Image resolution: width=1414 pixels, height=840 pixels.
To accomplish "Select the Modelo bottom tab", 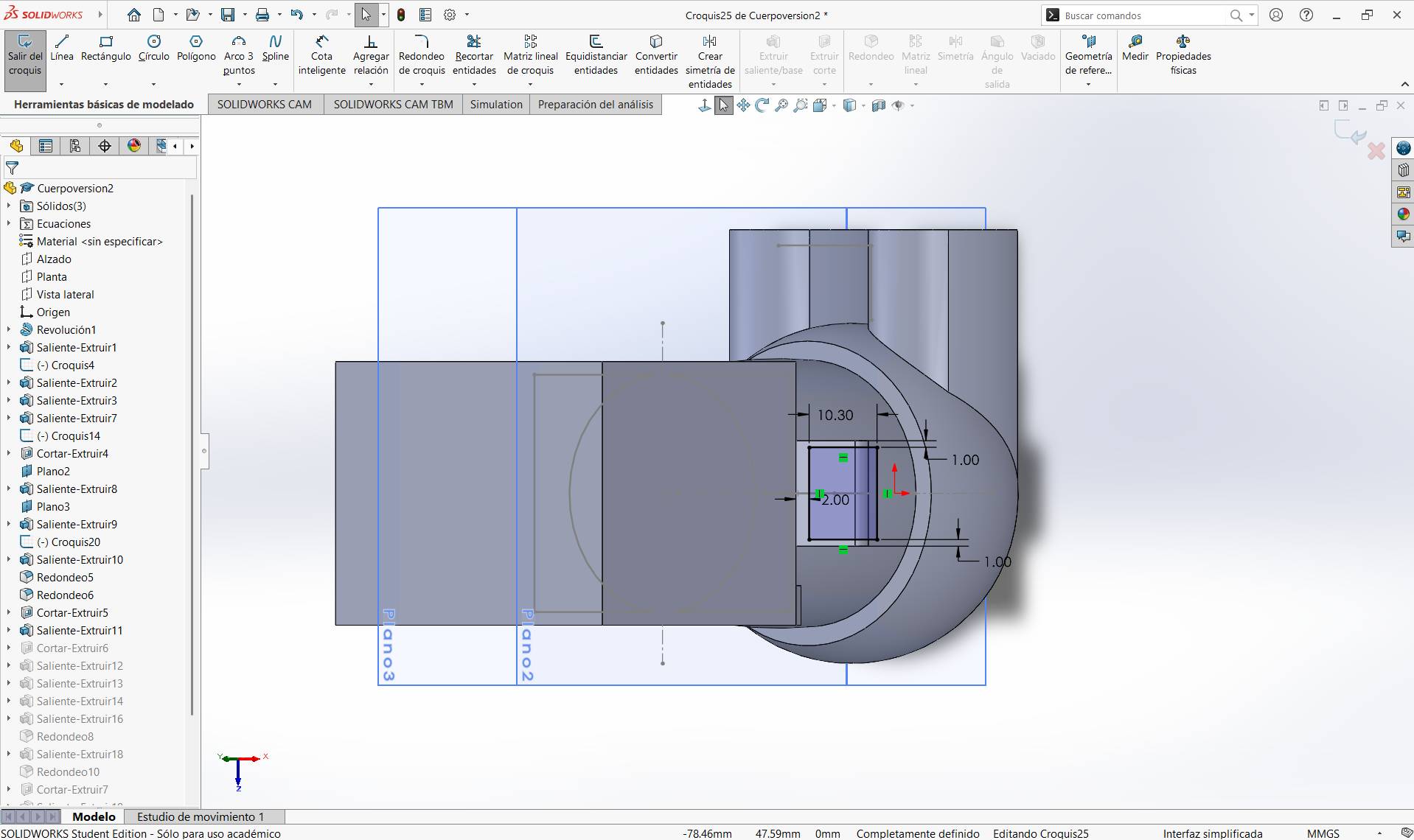I will click(94, 816).
